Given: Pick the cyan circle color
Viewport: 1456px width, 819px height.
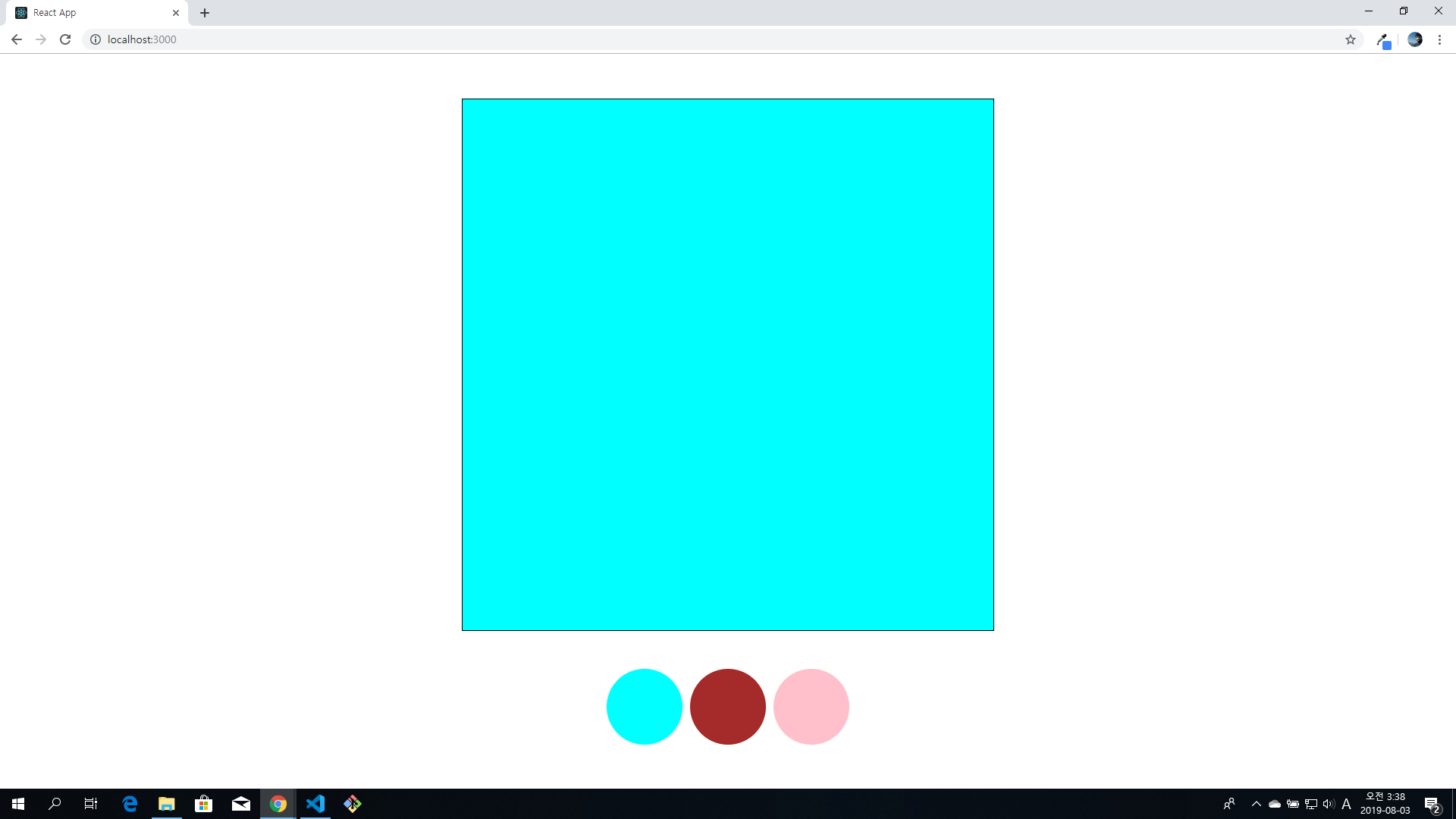Looking at the screenshot, I should (x=645, y=706).
